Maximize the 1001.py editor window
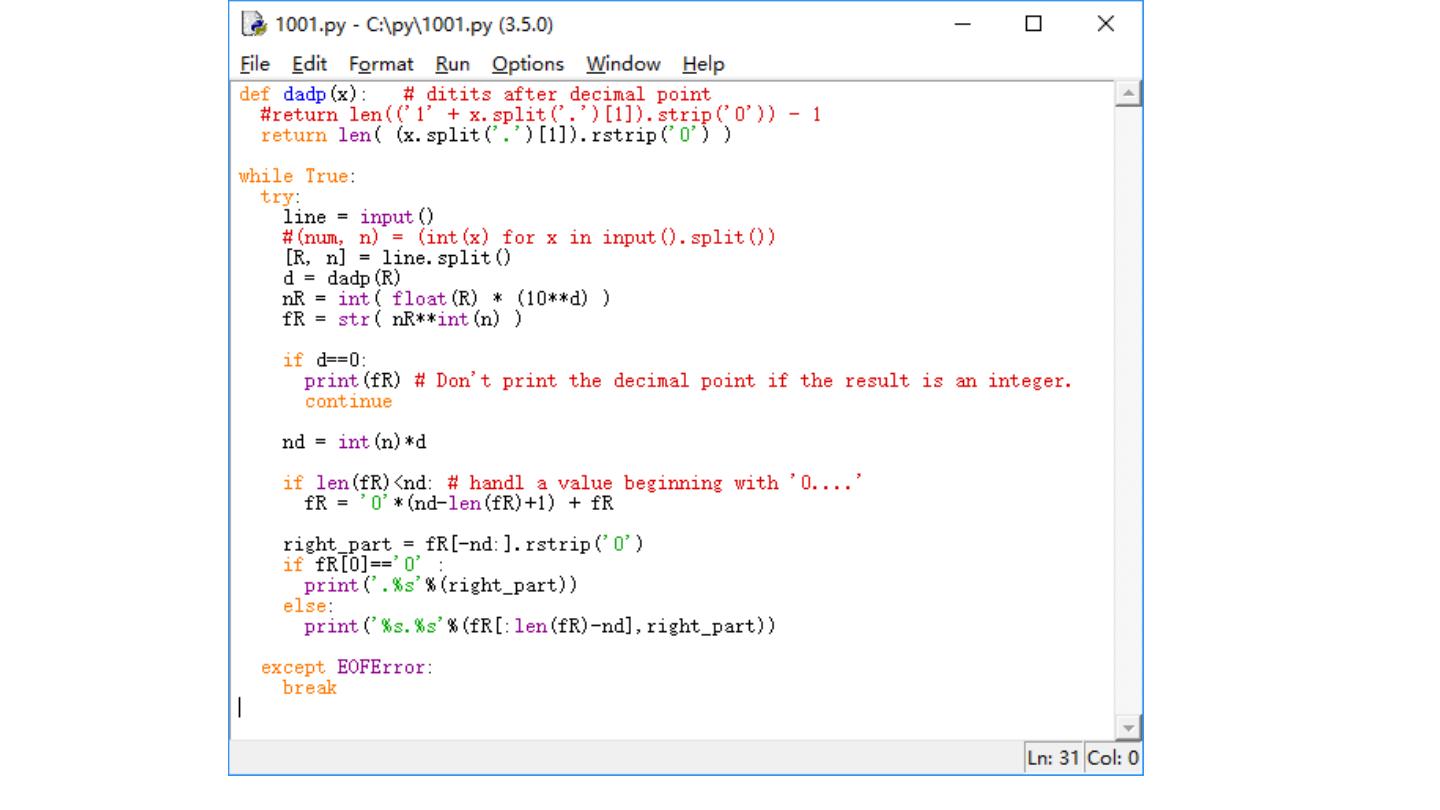Image resolution: width=1440 pixels, height=810 pixels. click(1034, 24)
